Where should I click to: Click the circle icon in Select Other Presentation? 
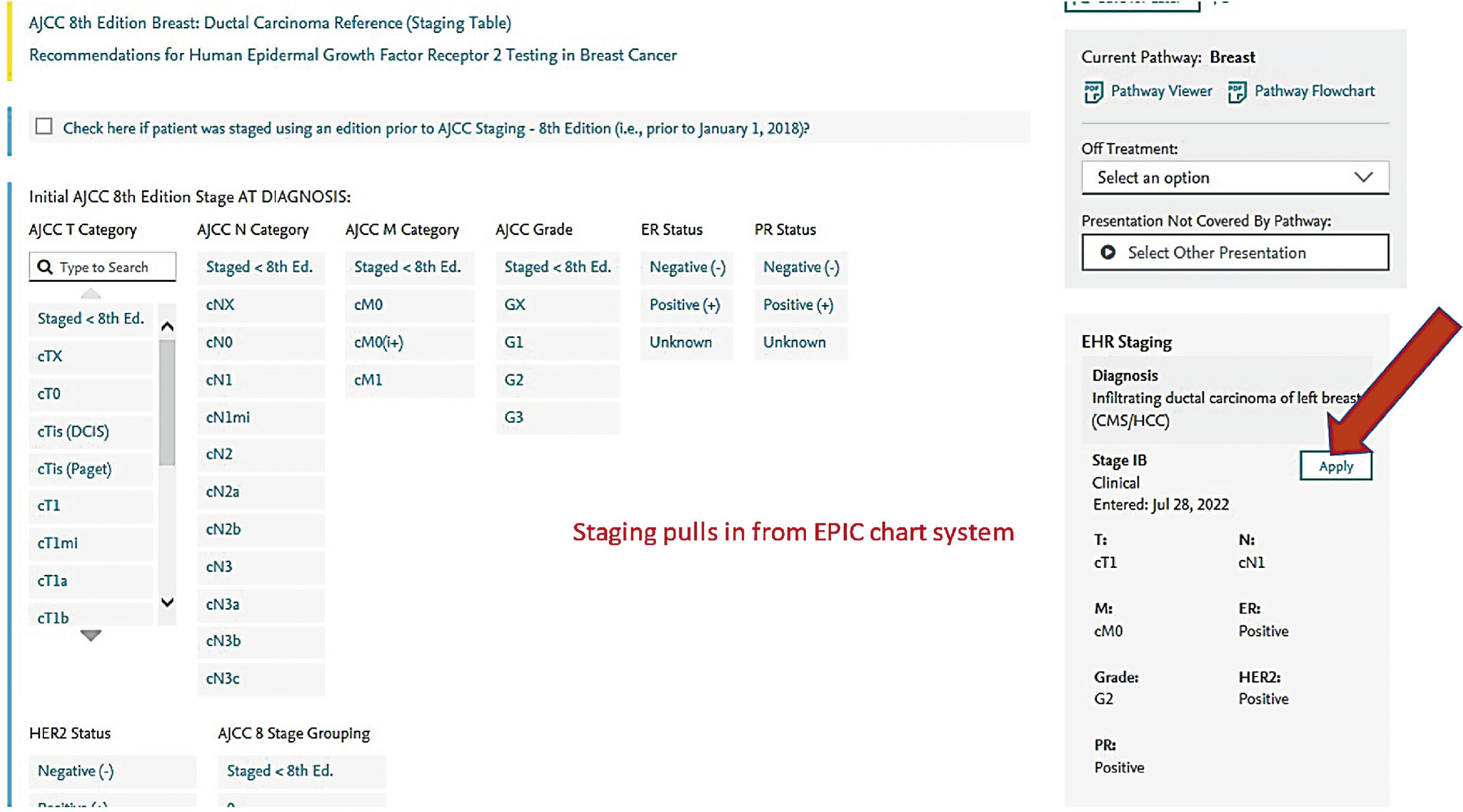coord(1108,252)
